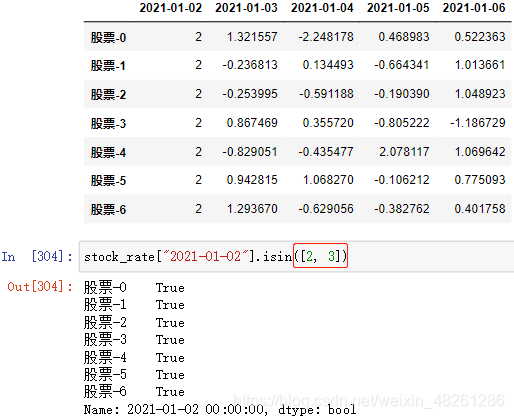Viewport: 514px width, 419px height.
Task: Click the 股票-4 row label in table
Action: (x=108, y=152)
